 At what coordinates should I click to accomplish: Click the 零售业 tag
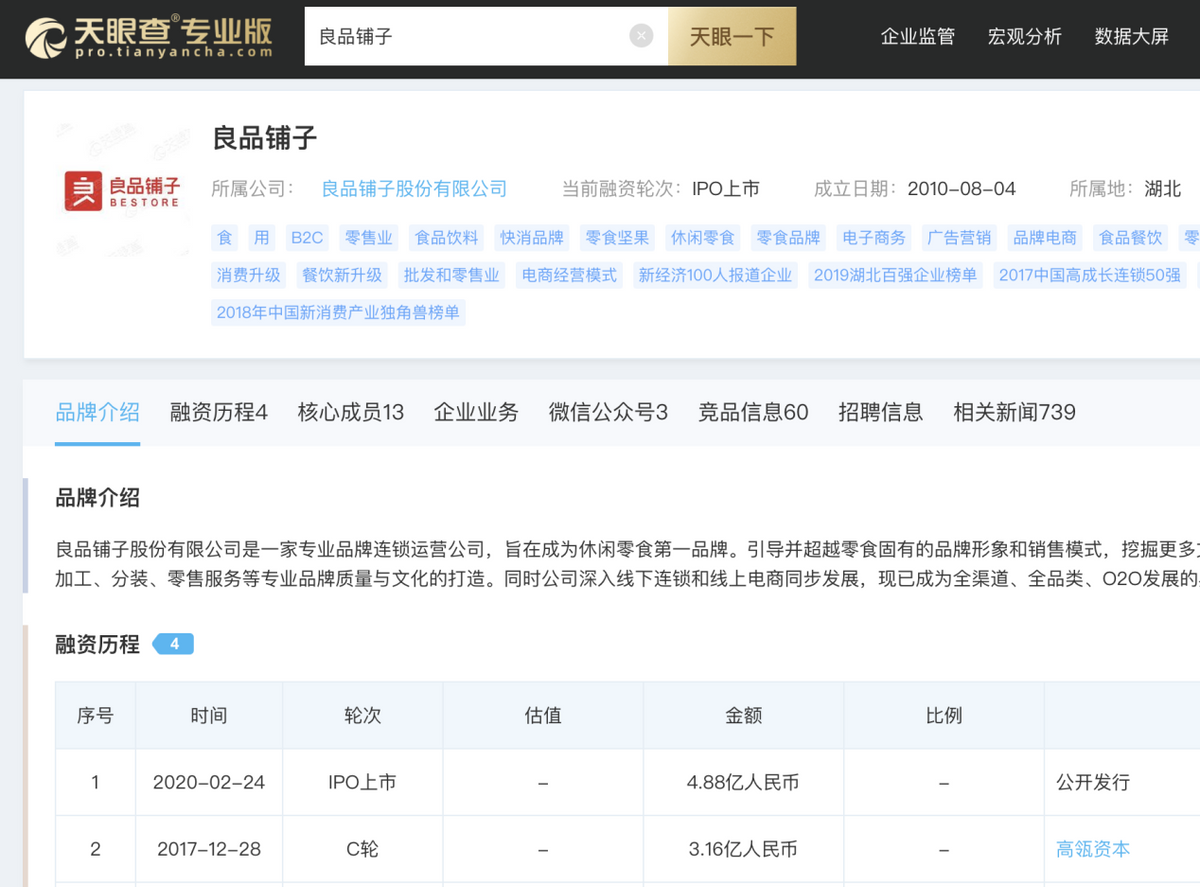369,238
